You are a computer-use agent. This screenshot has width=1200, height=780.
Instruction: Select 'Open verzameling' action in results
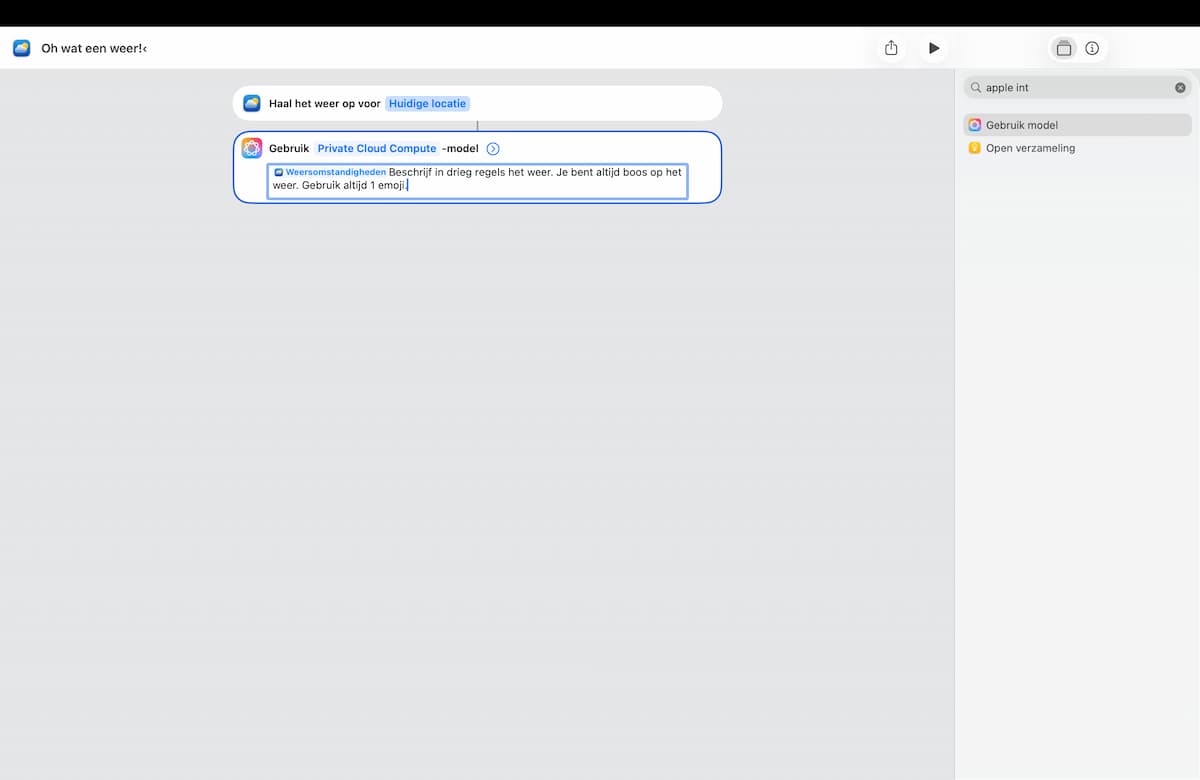(1077, 148)
